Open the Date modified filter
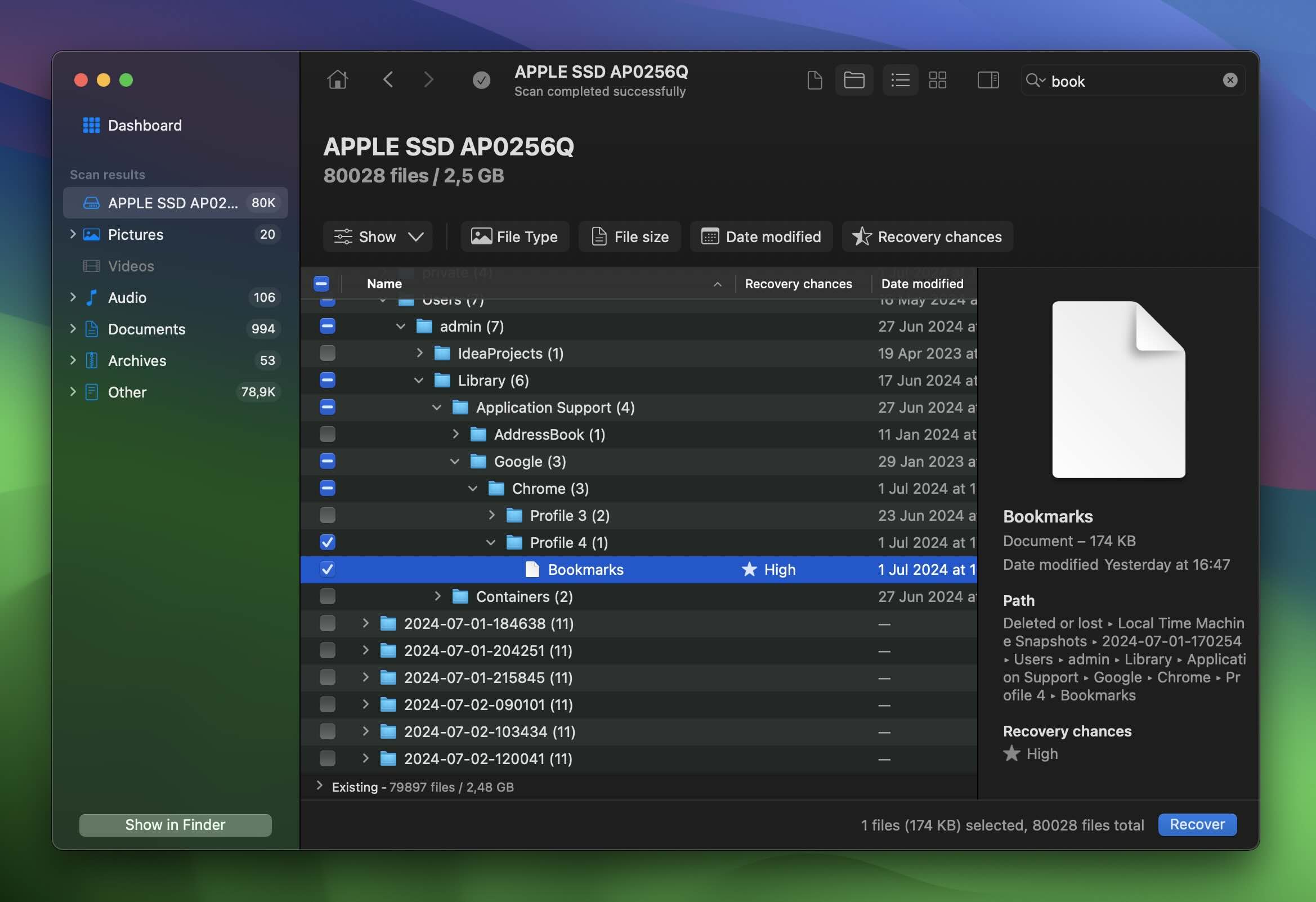The width and height of the screenshot is (1316, 902). pyautogui.click(x=761, y=237)
